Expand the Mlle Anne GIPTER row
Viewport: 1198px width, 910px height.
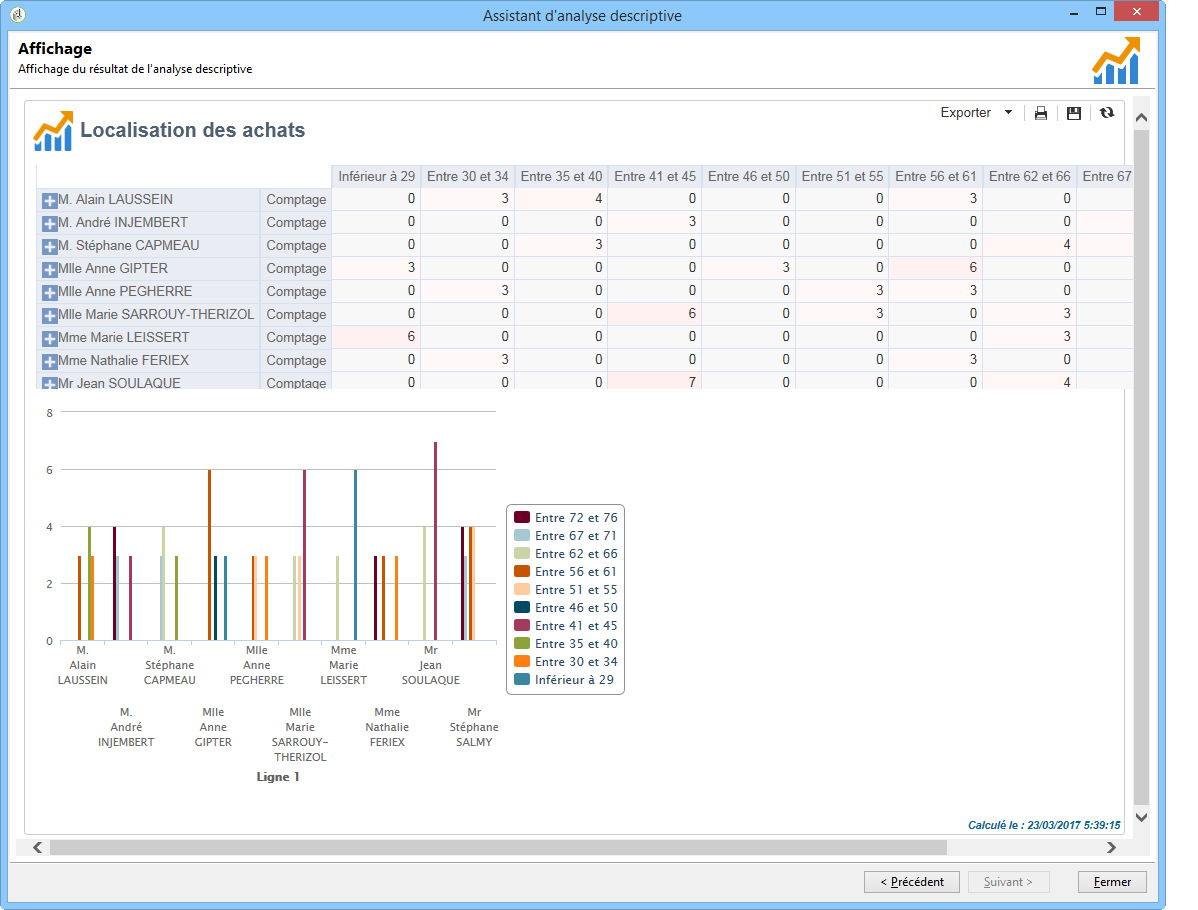coord(49,269)
